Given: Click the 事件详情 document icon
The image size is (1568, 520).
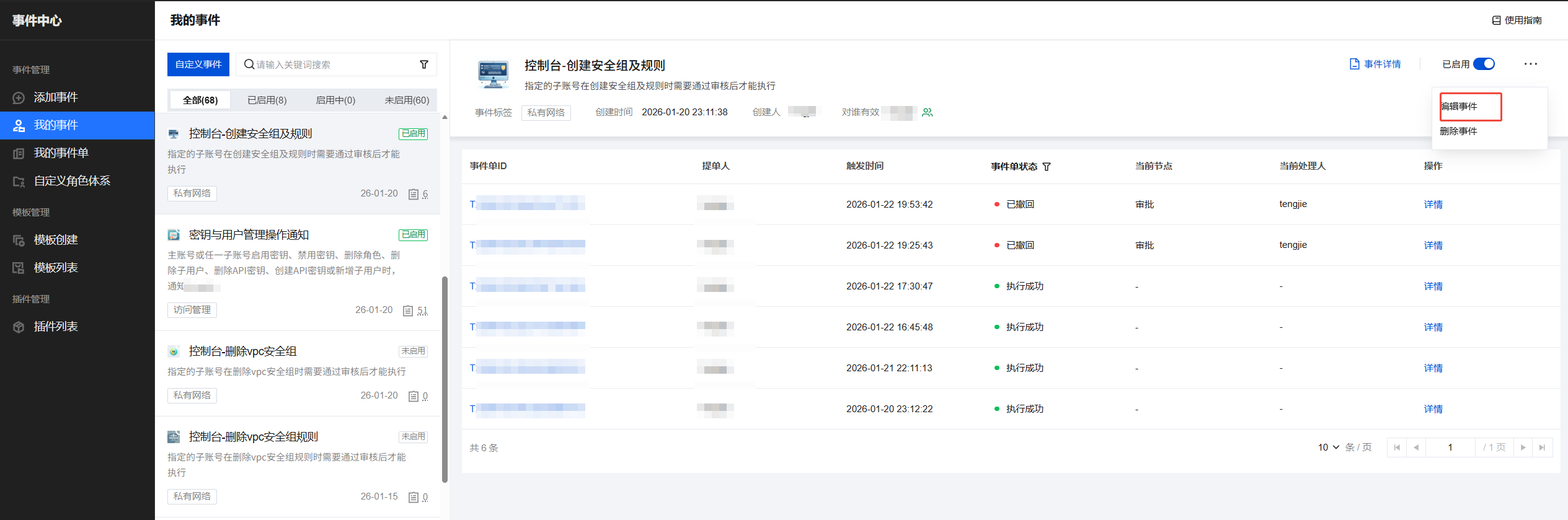Looking at the screenshot, I should point(1355,64).
